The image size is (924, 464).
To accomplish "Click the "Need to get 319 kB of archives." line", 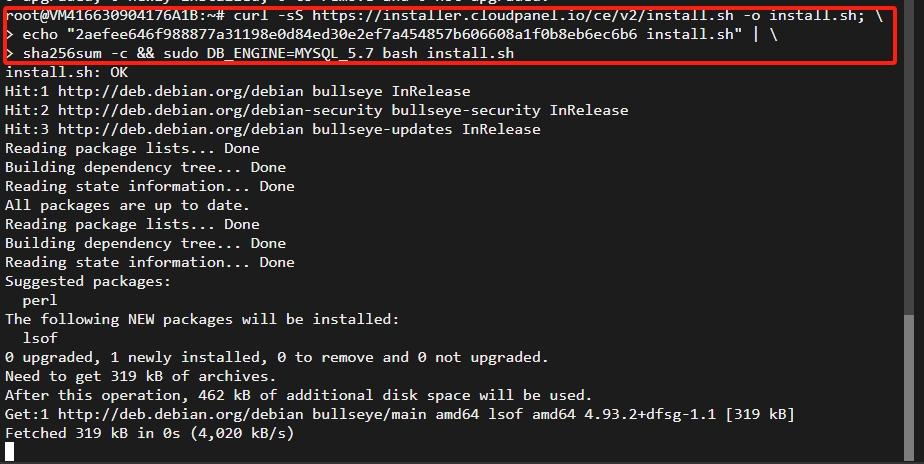I will tap(140, 376).
